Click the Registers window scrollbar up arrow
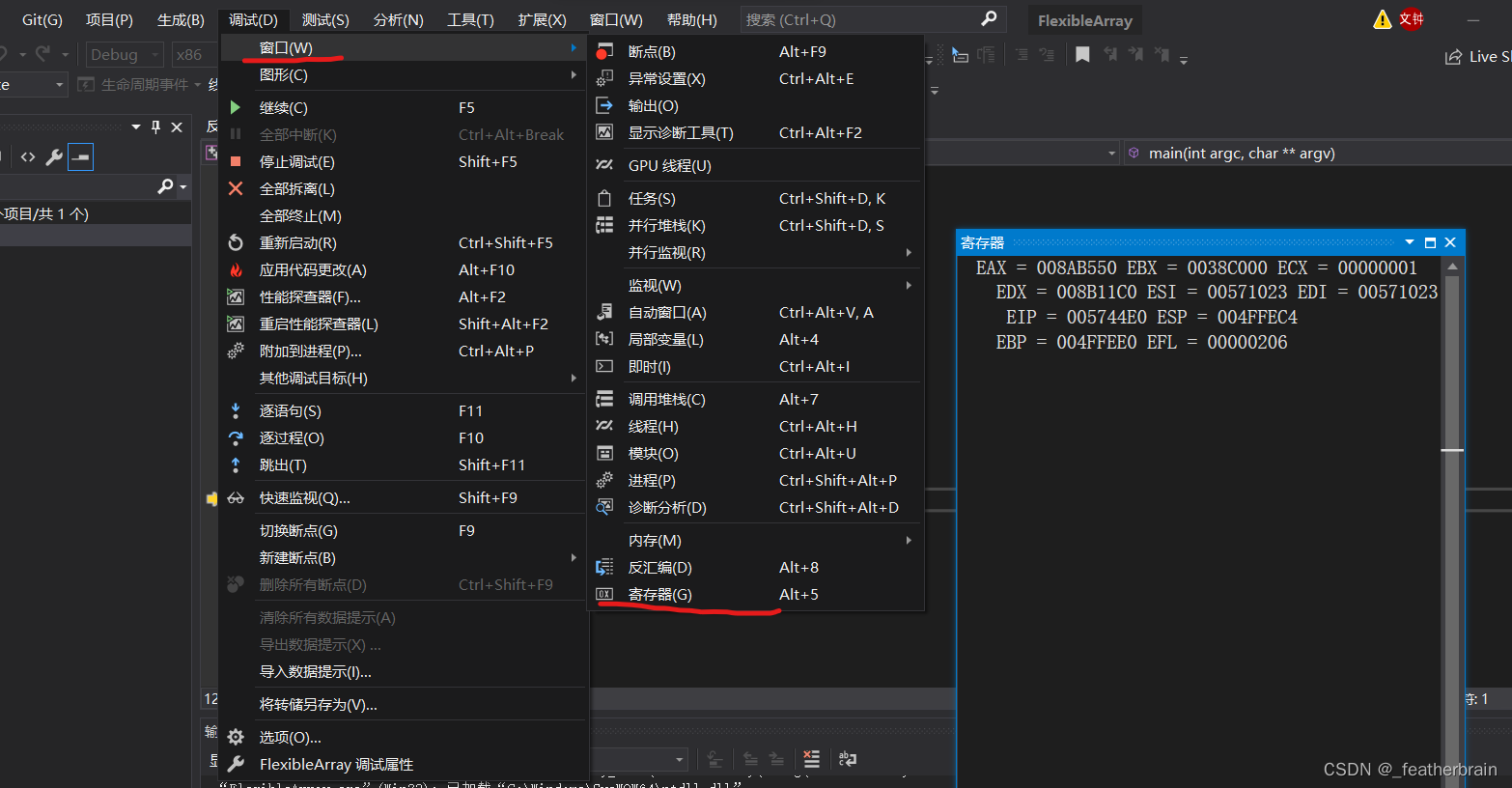The height and width of the screenshot is (788, 1512). pyautogui.click(x=1452, y=266)
